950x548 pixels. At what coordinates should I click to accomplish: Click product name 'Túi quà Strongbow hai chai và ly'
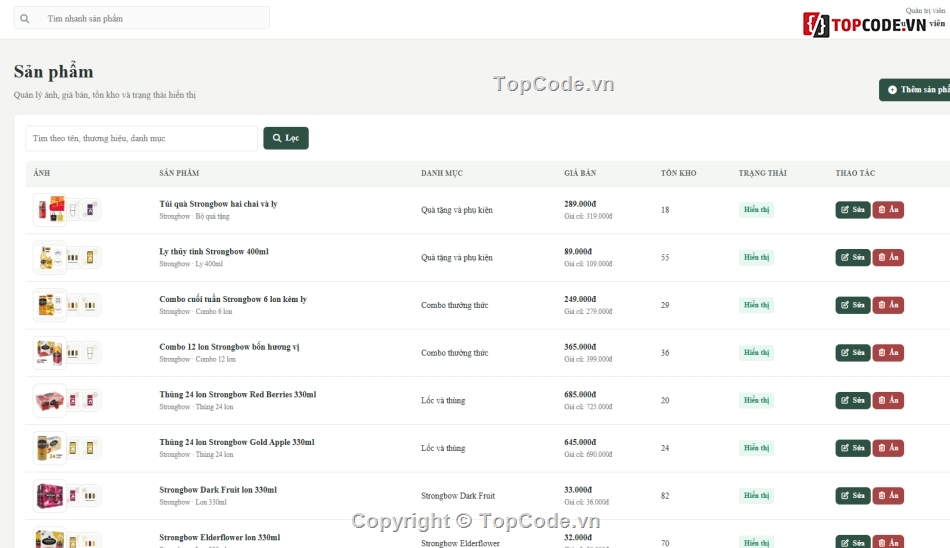point(218,204)
